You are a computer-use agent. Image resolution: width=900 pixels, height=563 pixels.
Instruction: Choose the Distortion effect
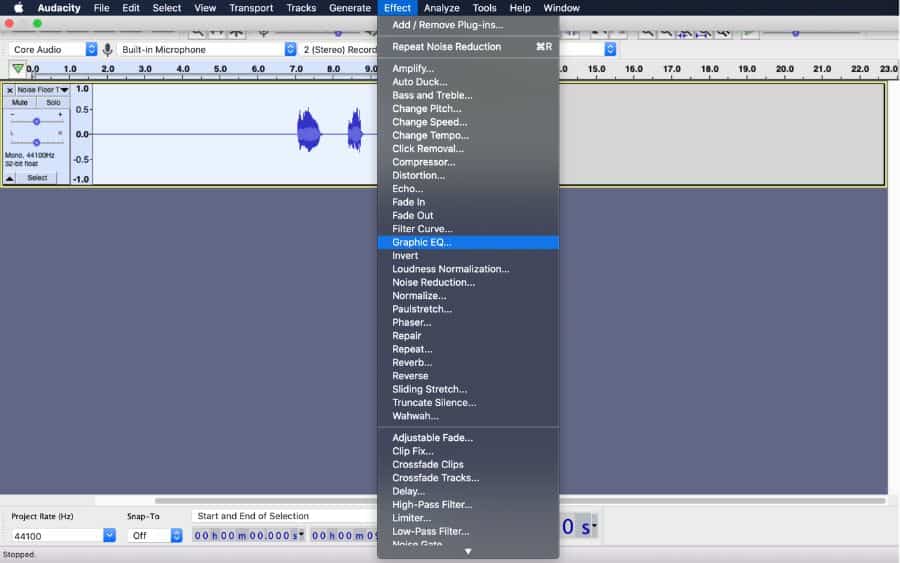click(468, 176)
